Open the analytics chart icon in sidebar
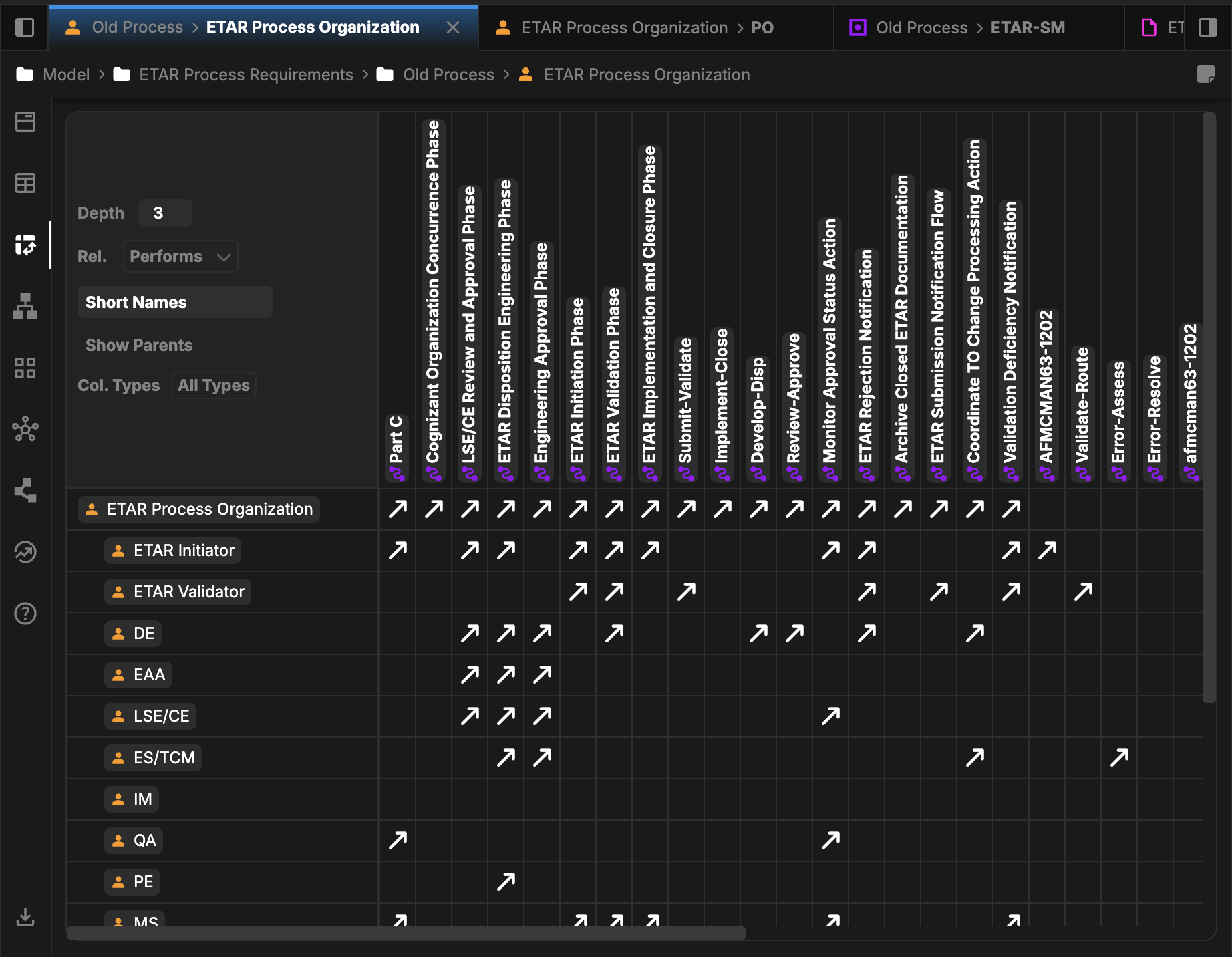 pyautogui.click(x=25, y=552)
